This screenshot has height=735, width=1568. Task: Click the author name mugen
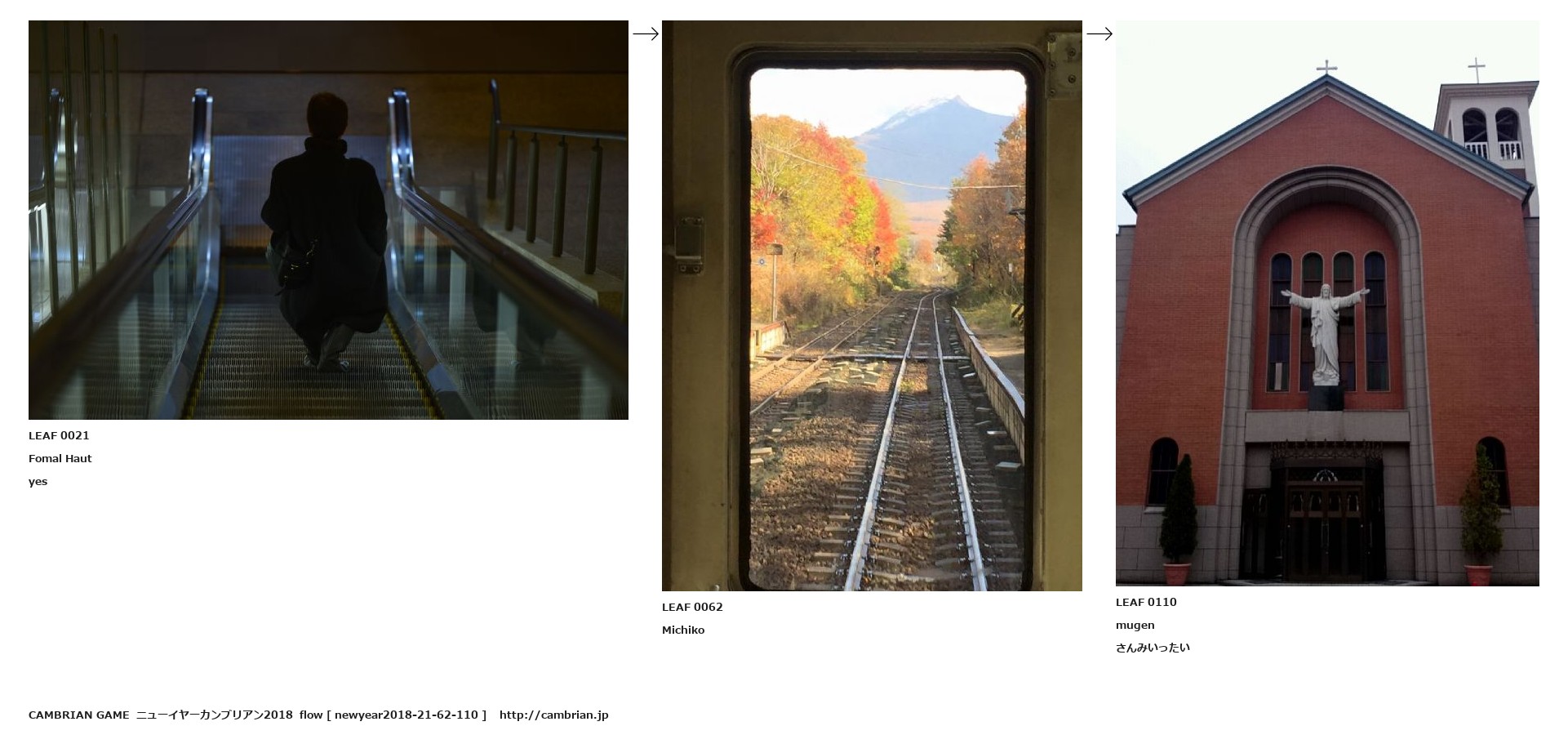point(1135,625)
